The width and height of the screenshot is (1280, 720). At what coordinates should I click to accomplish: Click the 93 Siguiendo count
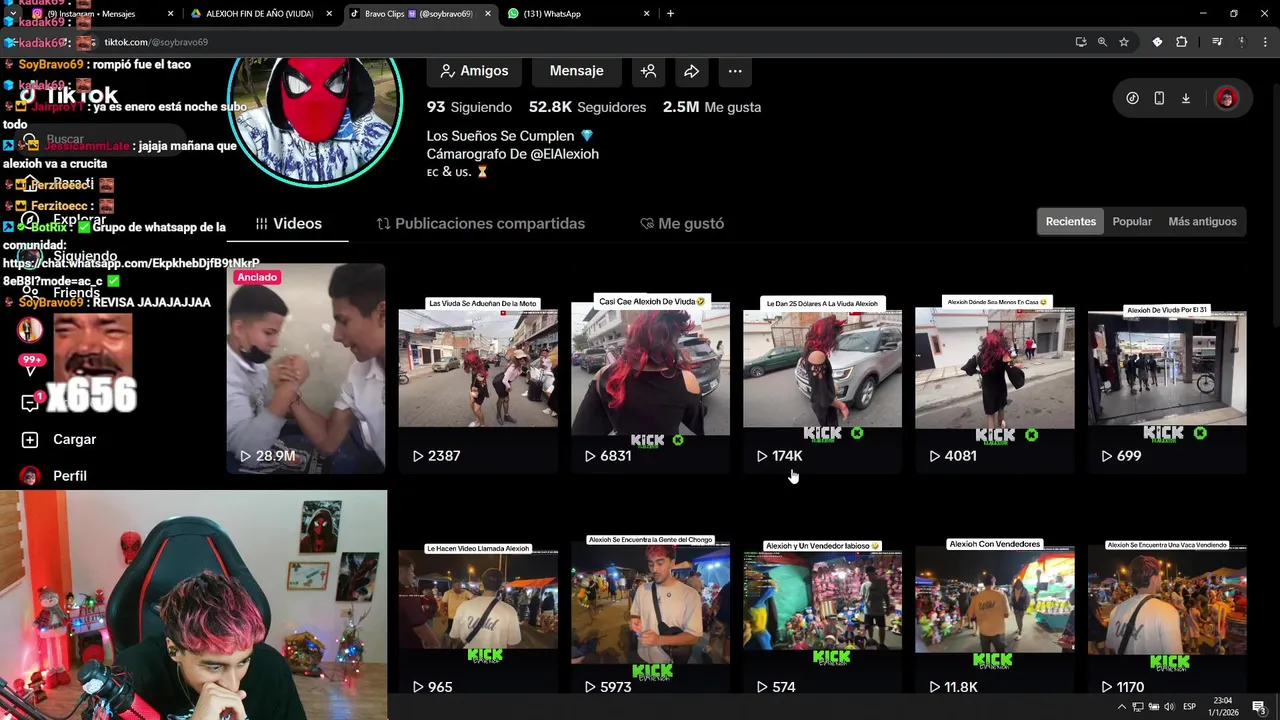[x=469, y=107]
